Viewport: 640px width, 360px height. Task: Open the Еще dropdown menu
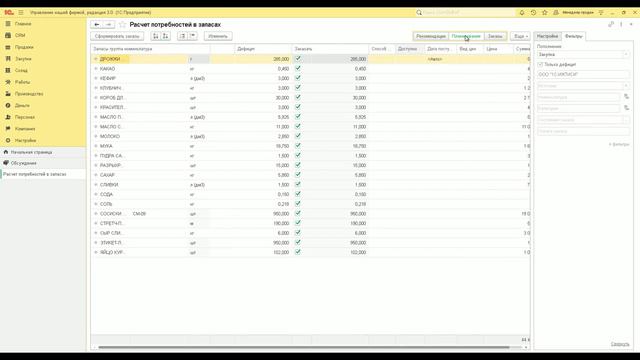(x=520, y=36)
